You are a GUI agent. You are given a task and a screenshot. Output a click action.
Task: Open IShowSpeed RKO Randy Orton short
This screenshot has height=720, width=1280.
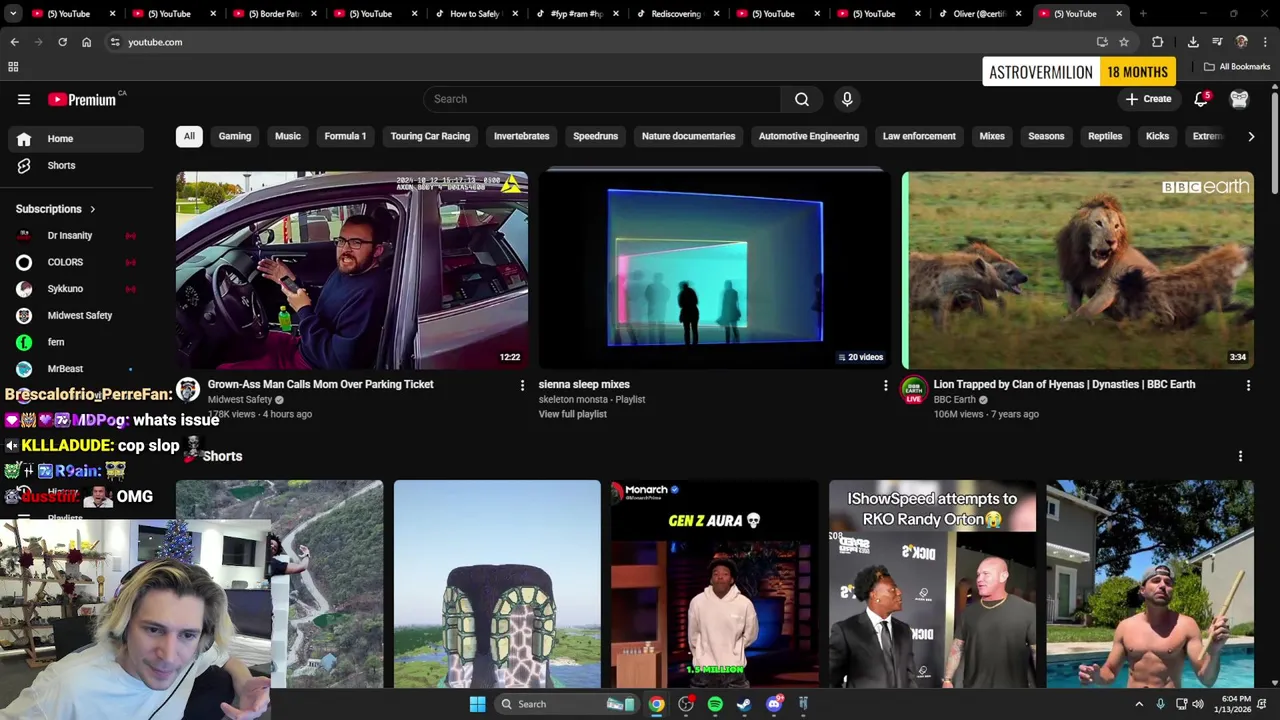click(x=932, y=585)
